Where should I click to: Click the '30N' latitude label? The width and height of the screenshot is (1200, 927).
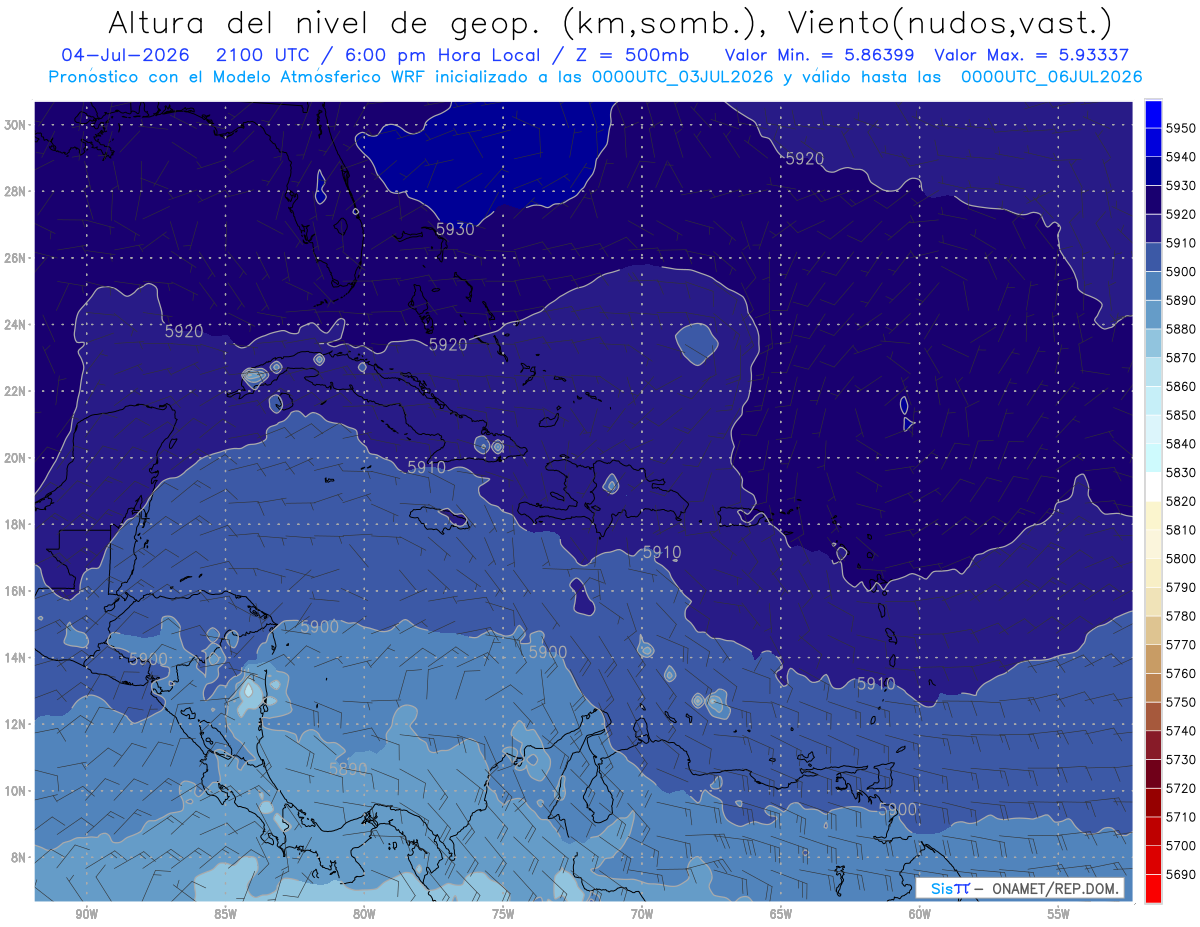pos(15,125)
